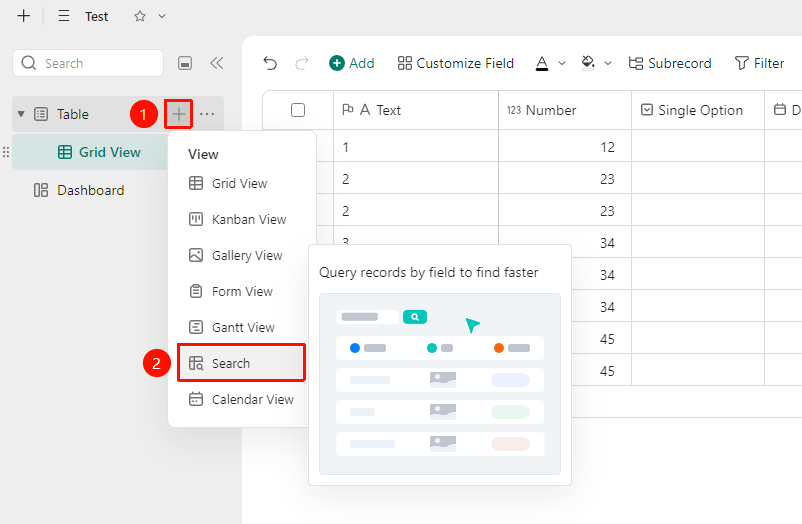This screenshot has height=524, width=802.
Task: Click the Text cell with value 1
Action: [x=416, y=147]
